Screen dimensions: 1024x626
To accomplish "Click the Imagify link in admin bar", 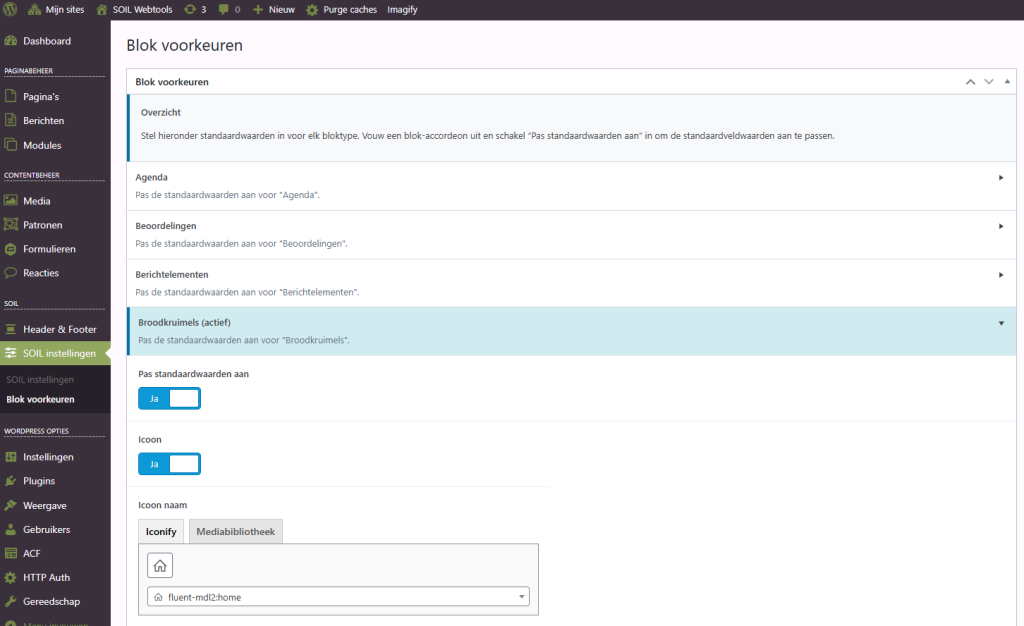I will point(402,9).
